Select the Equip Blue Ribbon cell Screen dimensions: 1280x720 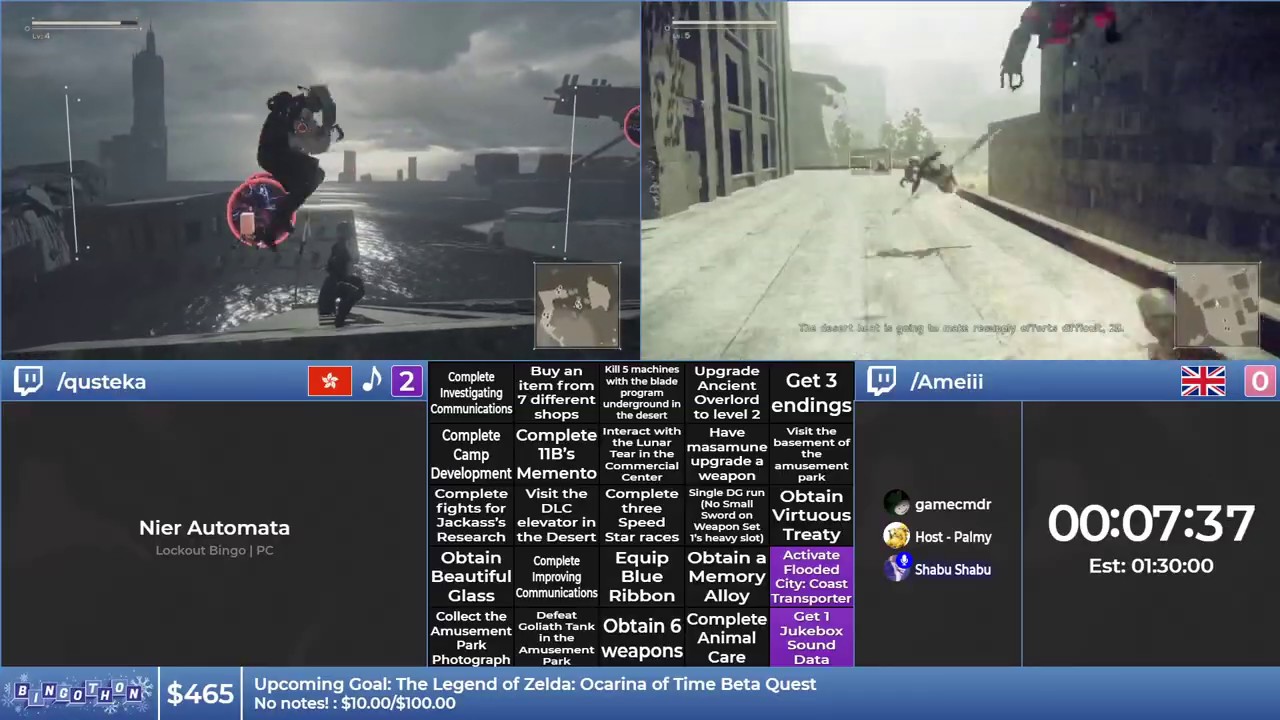point(641,576)
